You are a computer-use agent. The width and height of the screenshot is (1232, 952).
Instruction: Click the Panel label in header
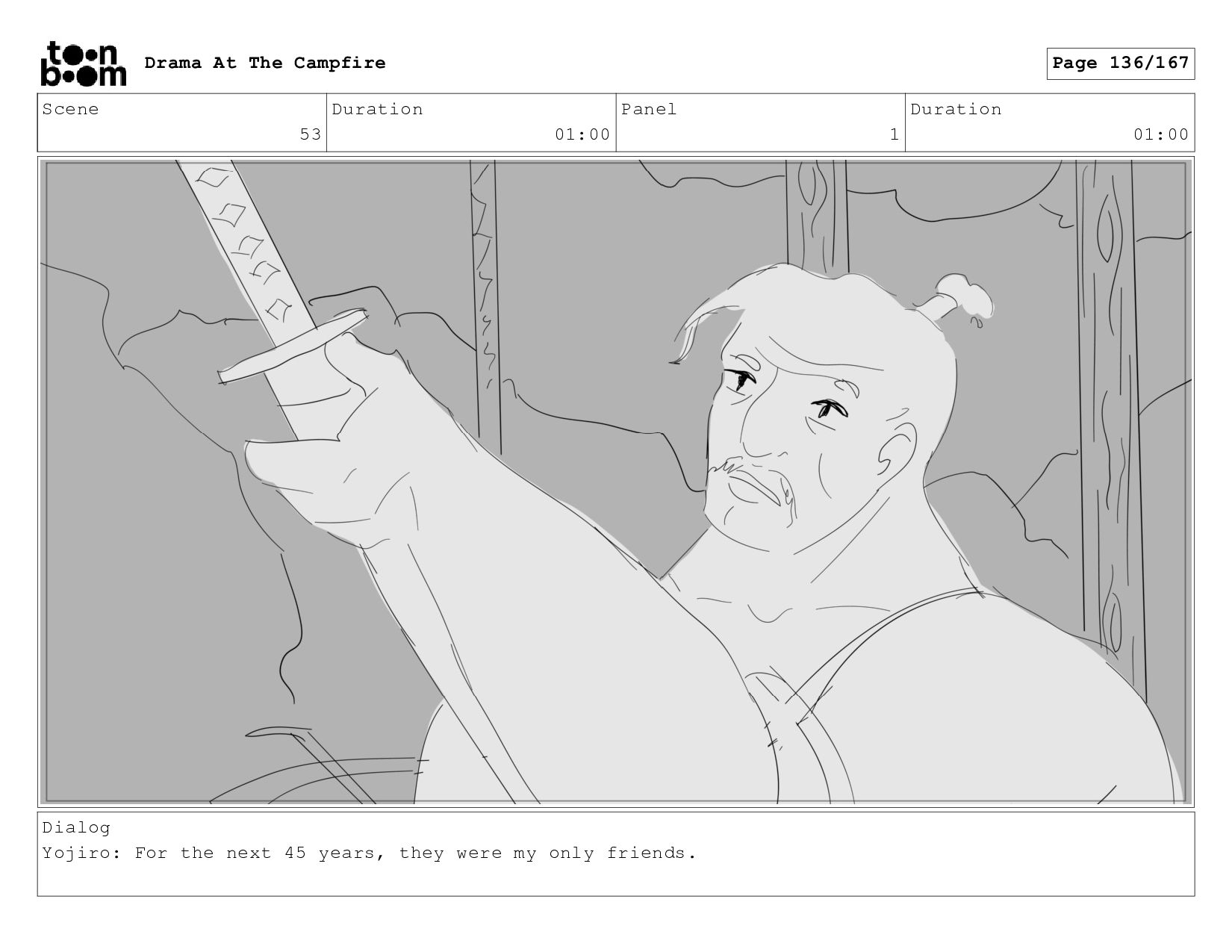coord(649,109)
